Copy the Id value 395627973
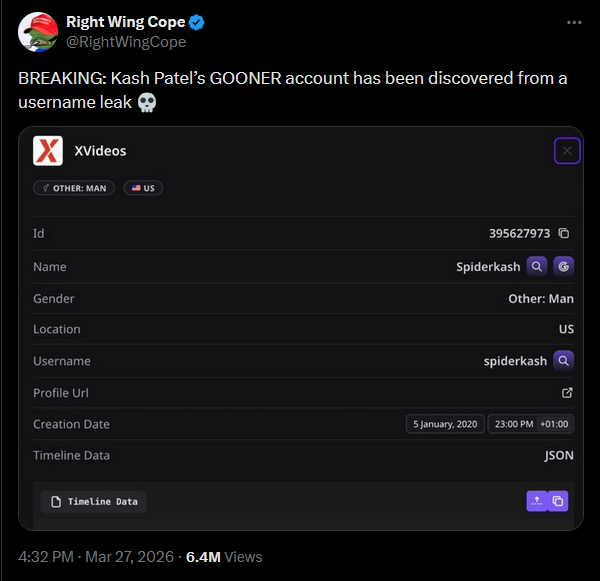600x581 pixels. pyautogui.click(x=564, y=234)
